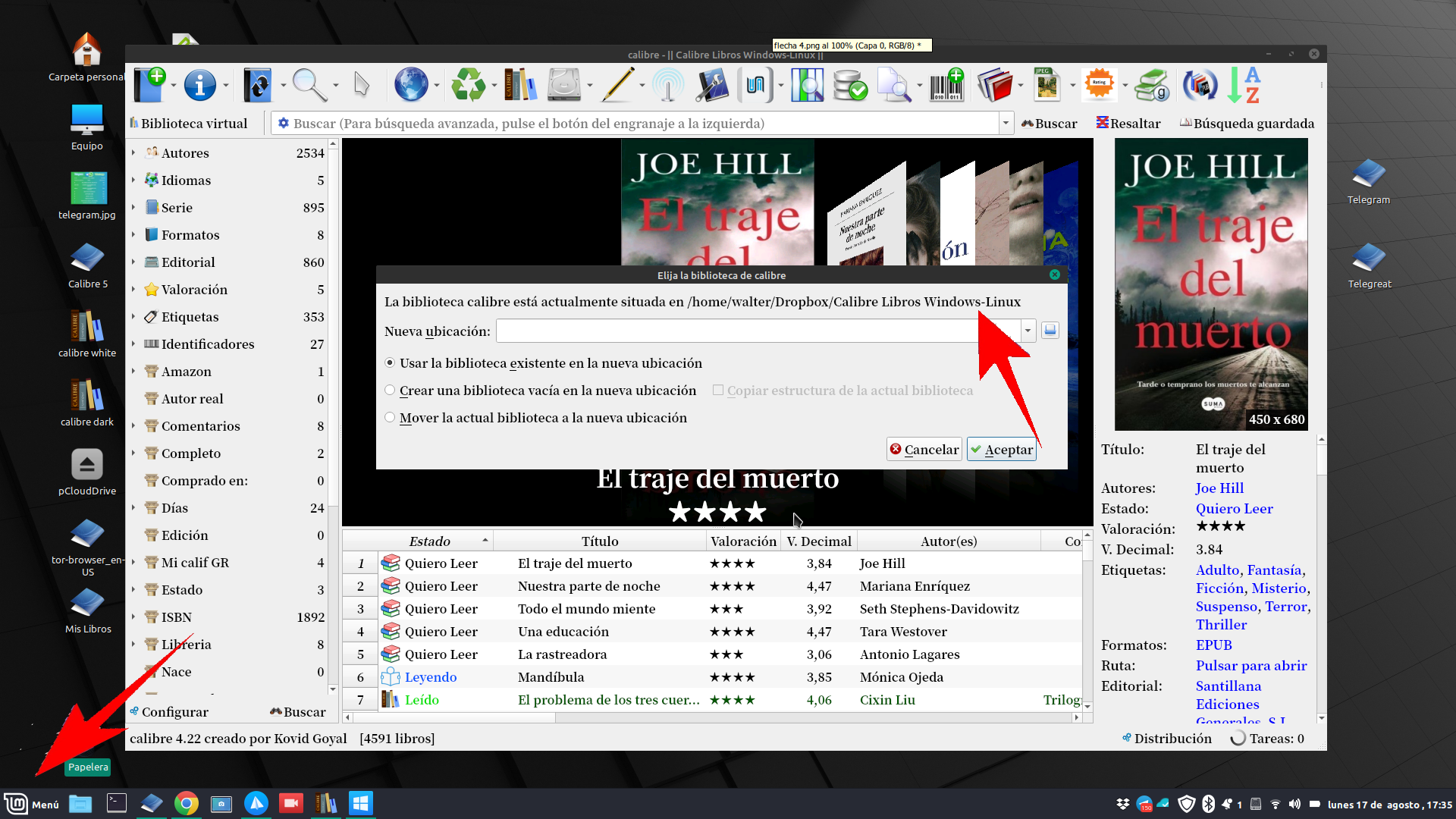Click the Save to disk drive icon
The image size is (1456, 819).
pyautogui.click(x=564, y=85)
